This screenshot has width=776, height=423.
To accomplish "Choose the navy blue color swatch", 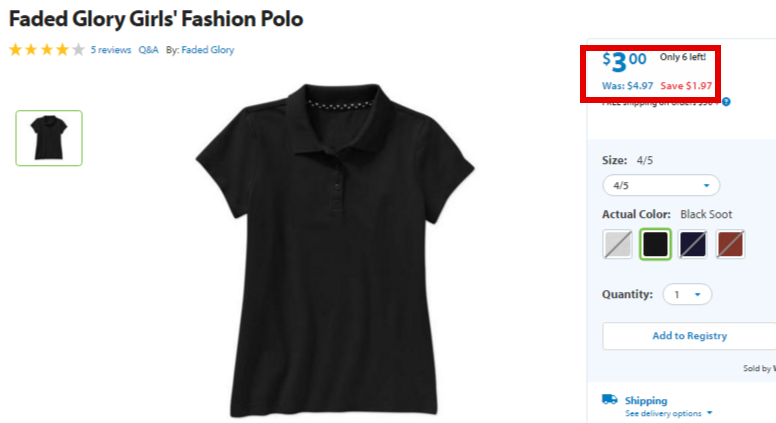I will point(693,244).
